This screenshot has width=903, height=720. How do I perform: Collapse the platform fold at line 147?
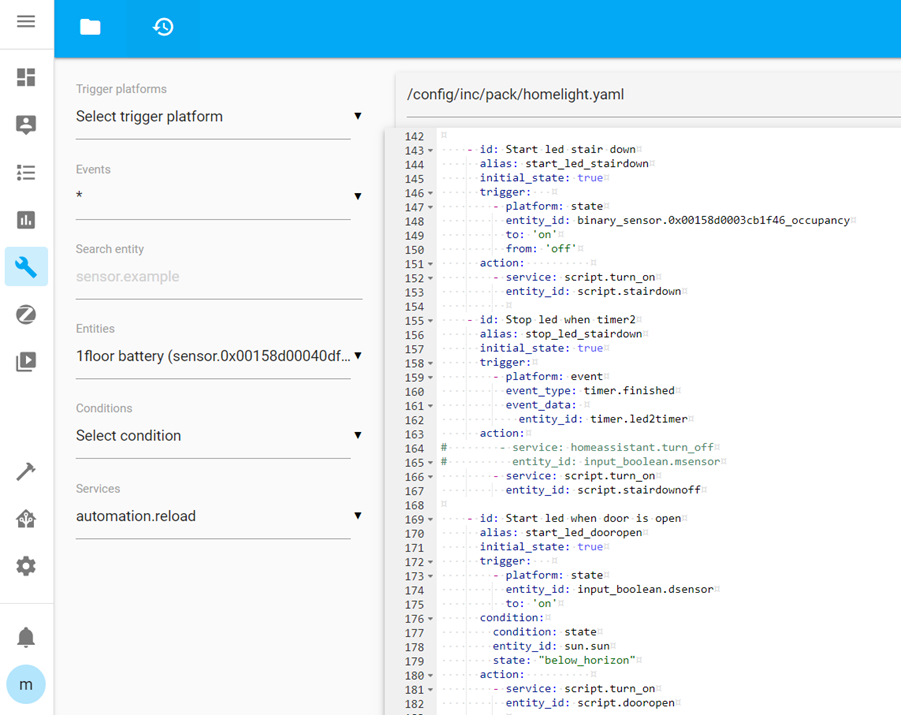tap(430, 208)
